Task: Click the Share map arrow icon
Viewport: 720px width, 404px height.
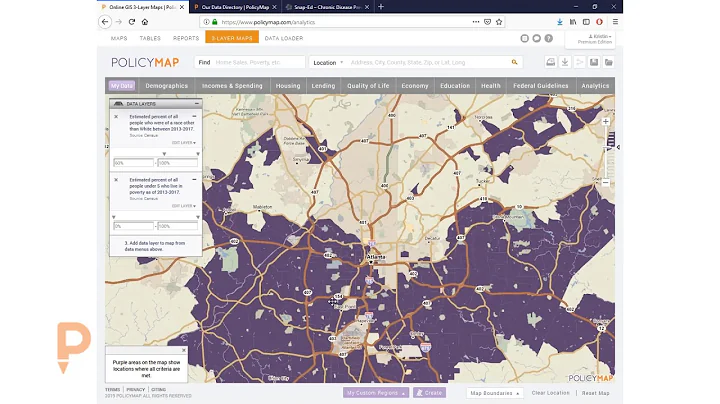Action: [579, 62]
